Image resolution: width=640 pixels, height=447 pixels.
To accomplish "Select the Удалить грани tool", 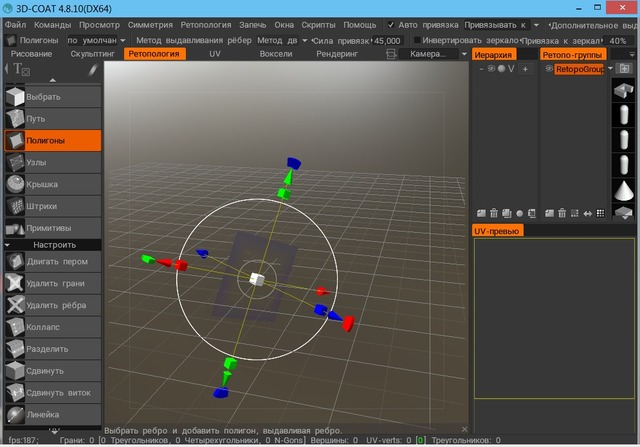I will [52, 283].
